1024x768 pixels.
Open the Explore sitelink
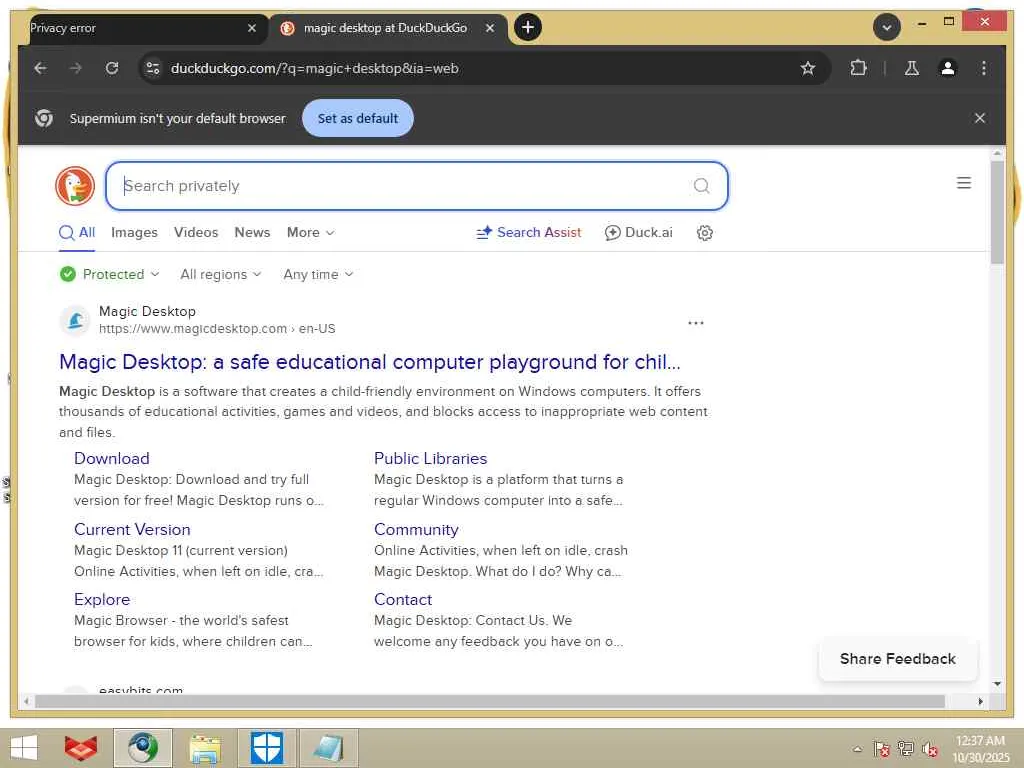tap(102, 600)
